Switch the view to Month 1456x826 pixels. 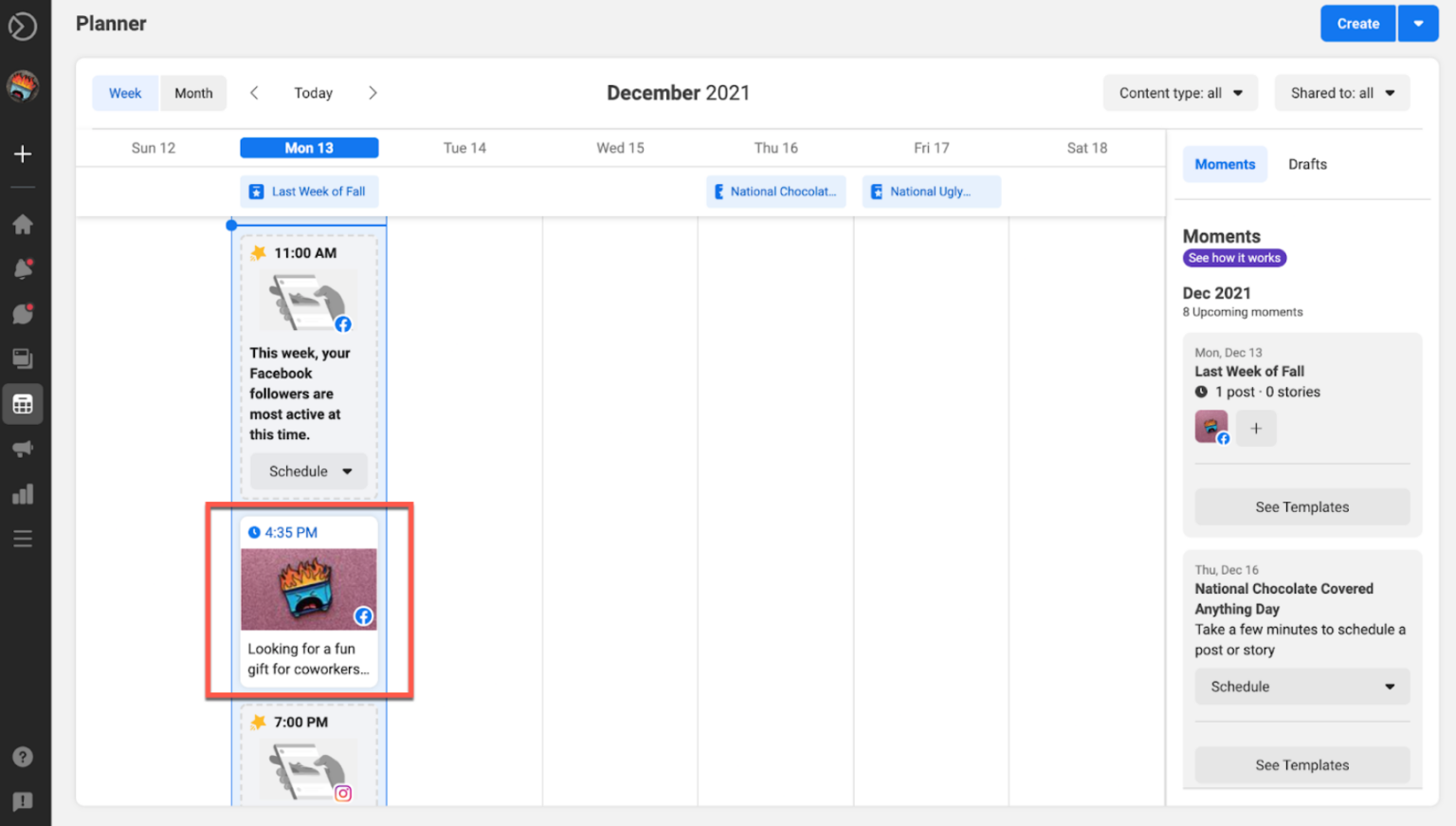click(193, 92)
